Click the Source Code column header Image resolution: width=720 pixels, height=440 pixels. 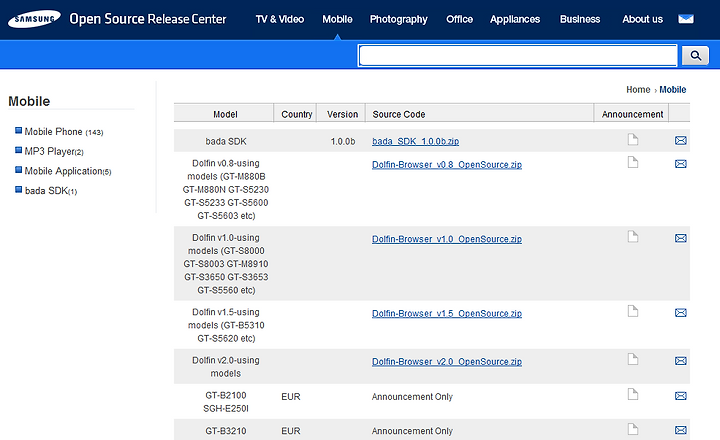tap(399, 114)
